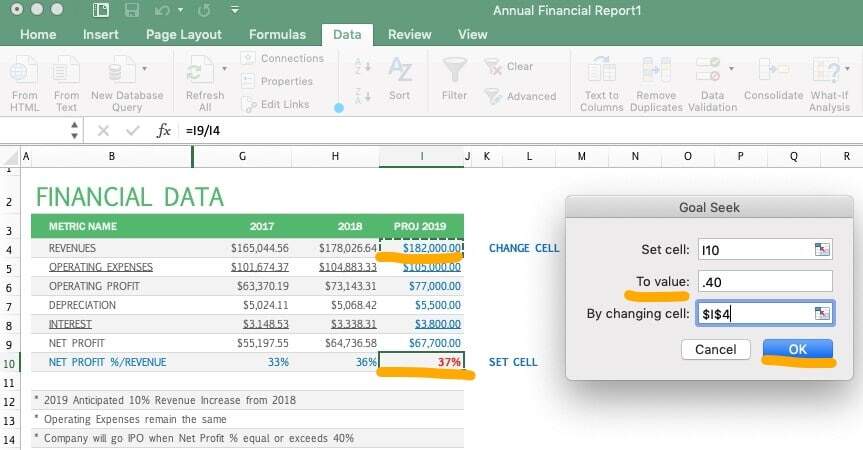The width and height of the screenshot is (863, 450).
Task: Click Text to Columns icon
Action: click(x=602, y=70)
